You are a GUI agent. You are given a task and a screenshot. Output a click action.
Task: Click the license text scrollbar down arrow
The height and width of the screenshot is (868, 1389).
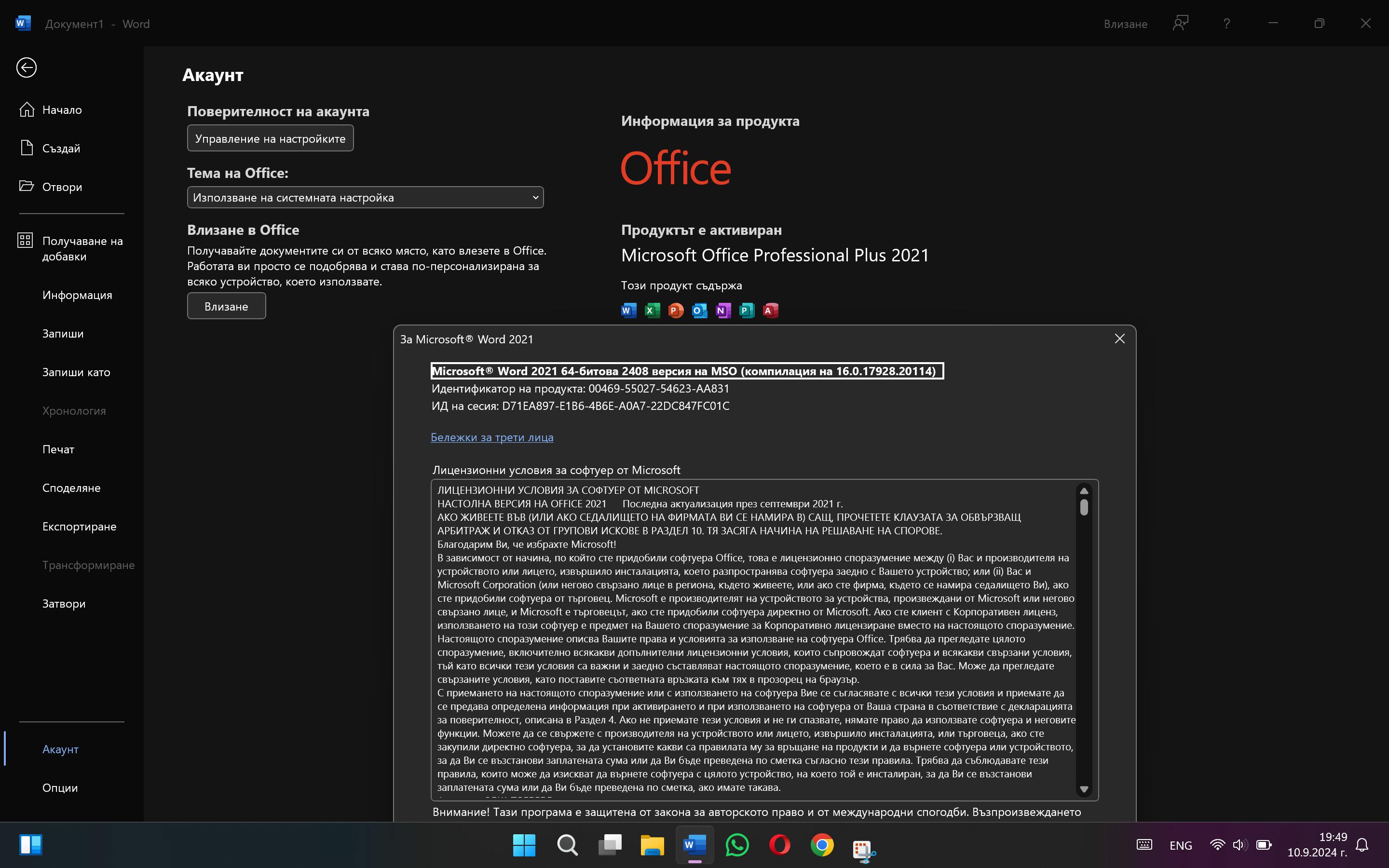click(x=1084, y=789)
